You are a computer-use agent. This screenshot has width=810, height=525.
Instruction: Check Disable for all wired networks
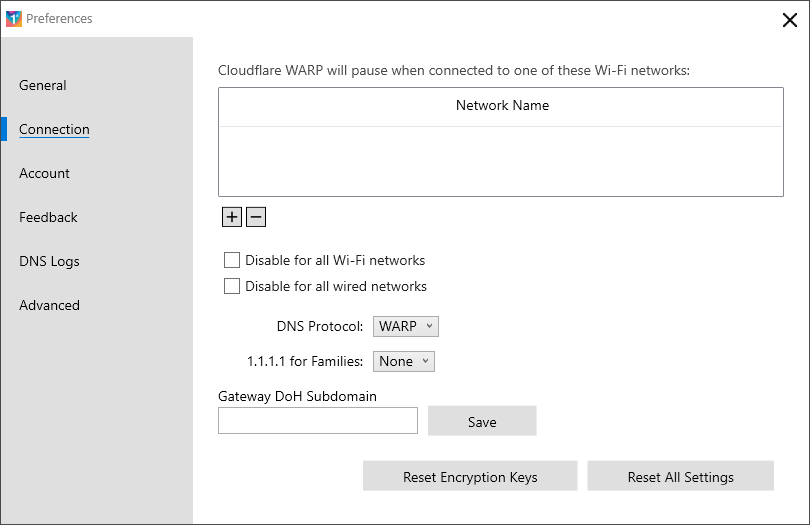232,286
